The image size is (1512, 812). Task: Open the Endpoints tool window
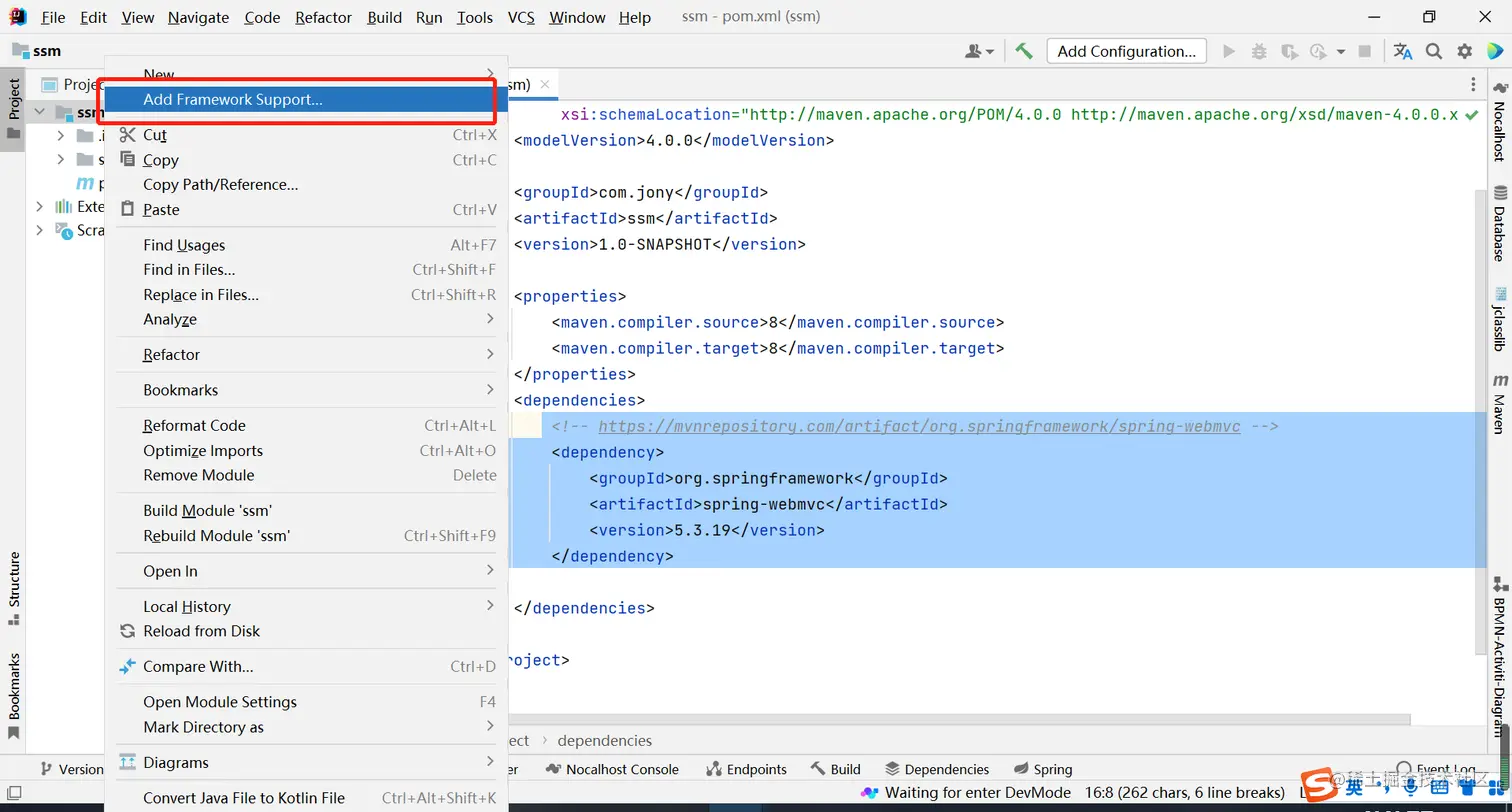pos(746,769)
